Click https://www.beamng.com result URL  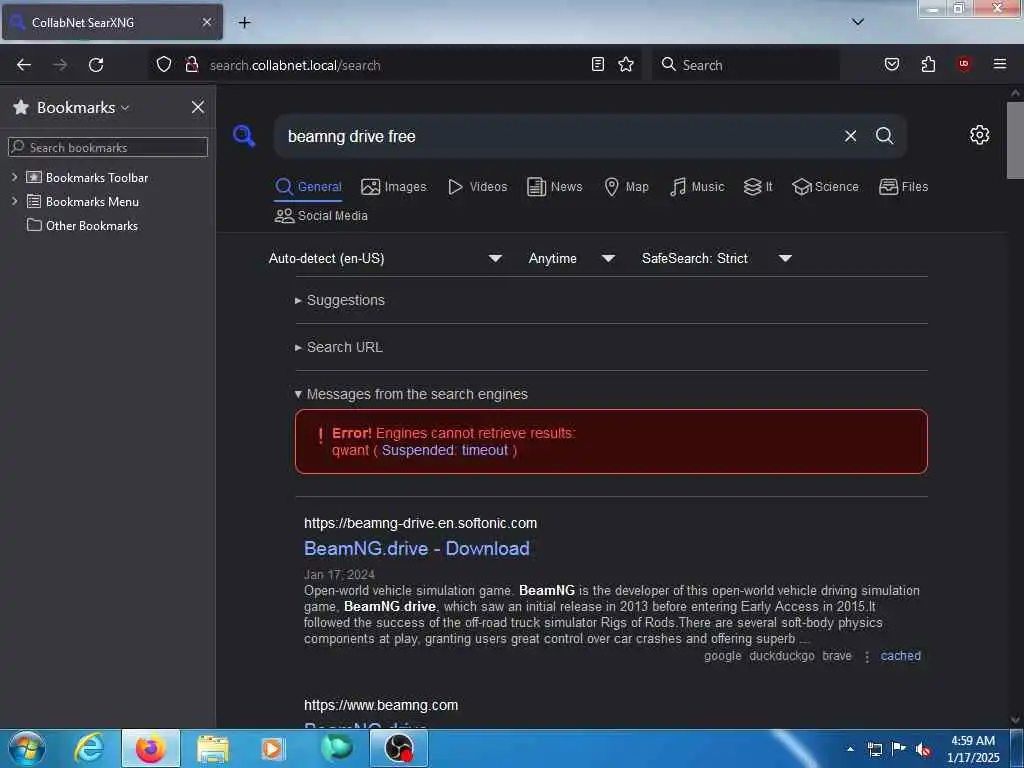(x=381, y=705)
